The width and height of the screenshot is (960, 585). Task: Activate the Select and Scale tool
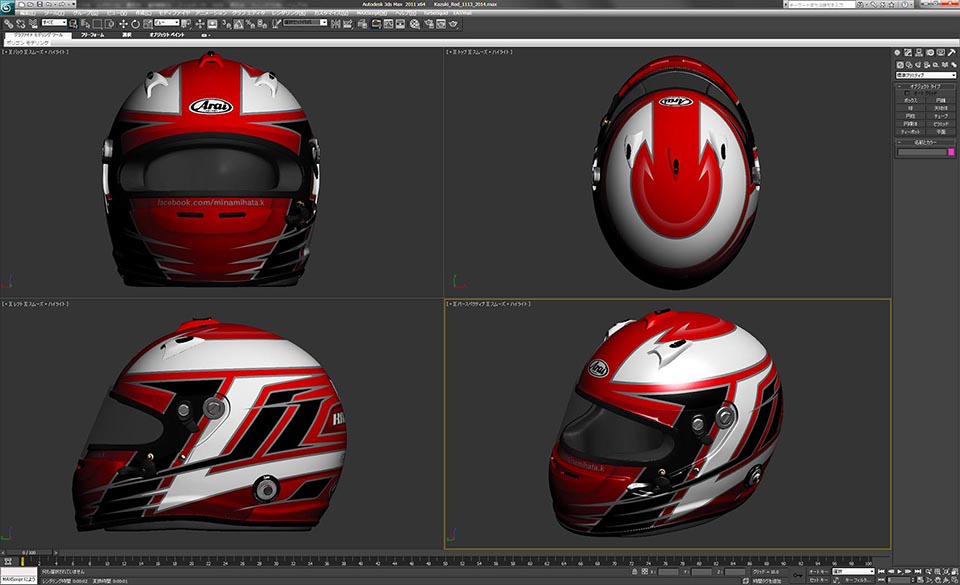pyautogui.click(x=148, y=24)
